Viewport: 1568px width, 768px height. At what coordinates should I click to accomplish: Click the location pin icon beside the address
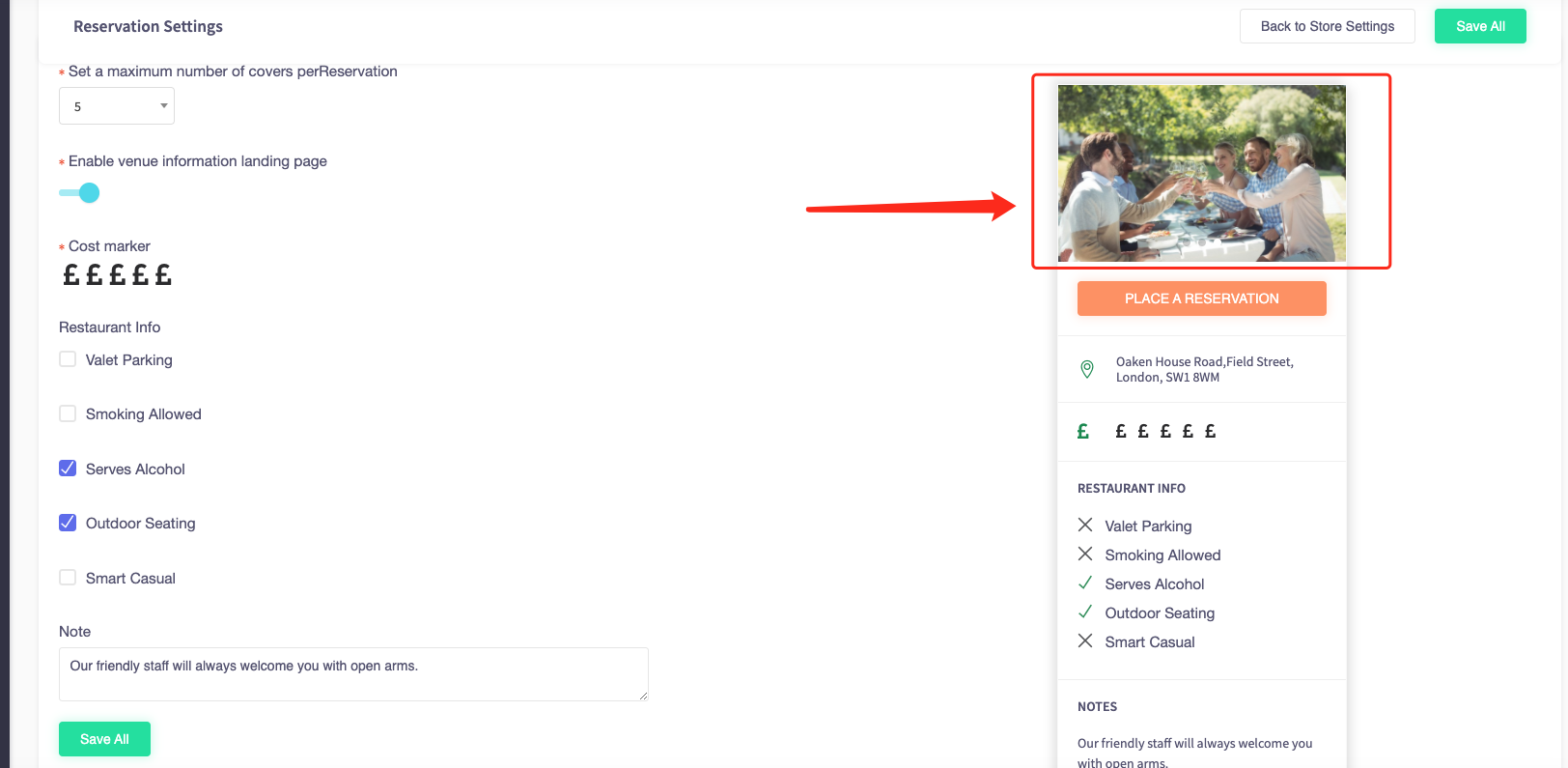click(x=1086, y=369)
